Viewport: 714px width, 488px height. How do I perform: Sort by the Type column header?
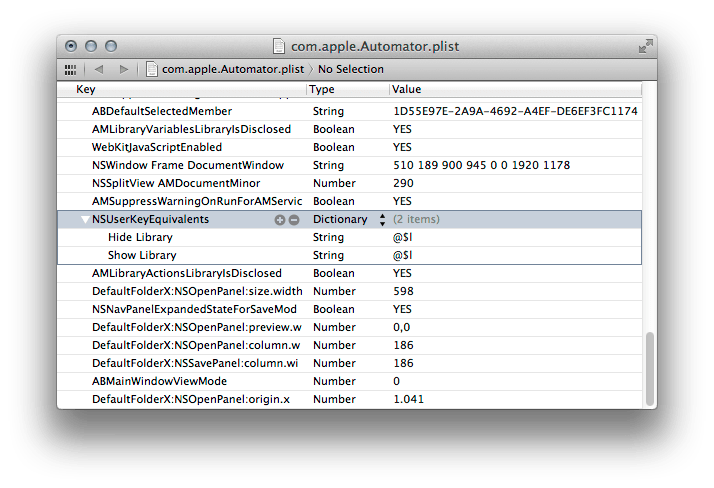click(321, 89)
